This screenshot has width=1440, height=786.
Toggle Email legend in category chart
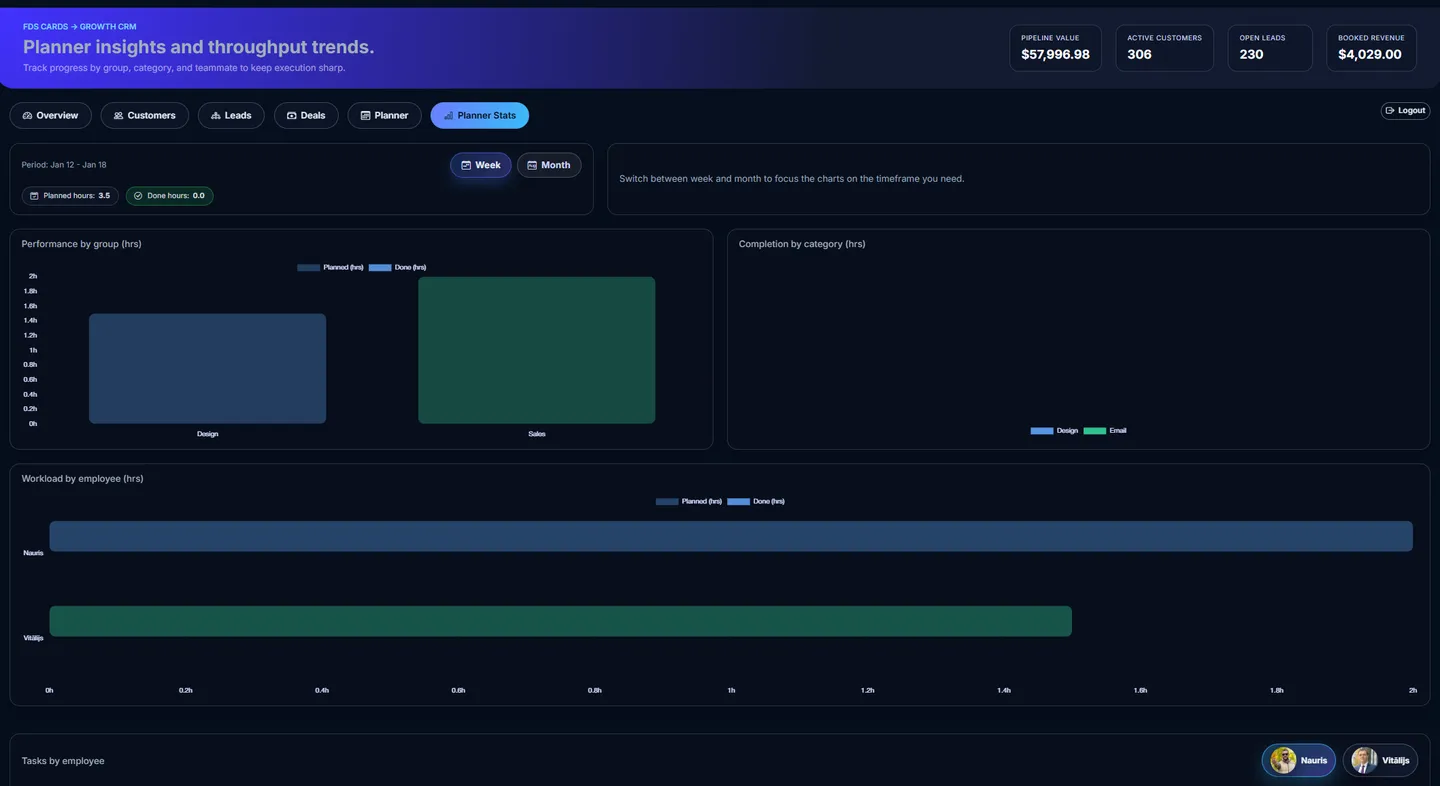(x=1105, y=430)
